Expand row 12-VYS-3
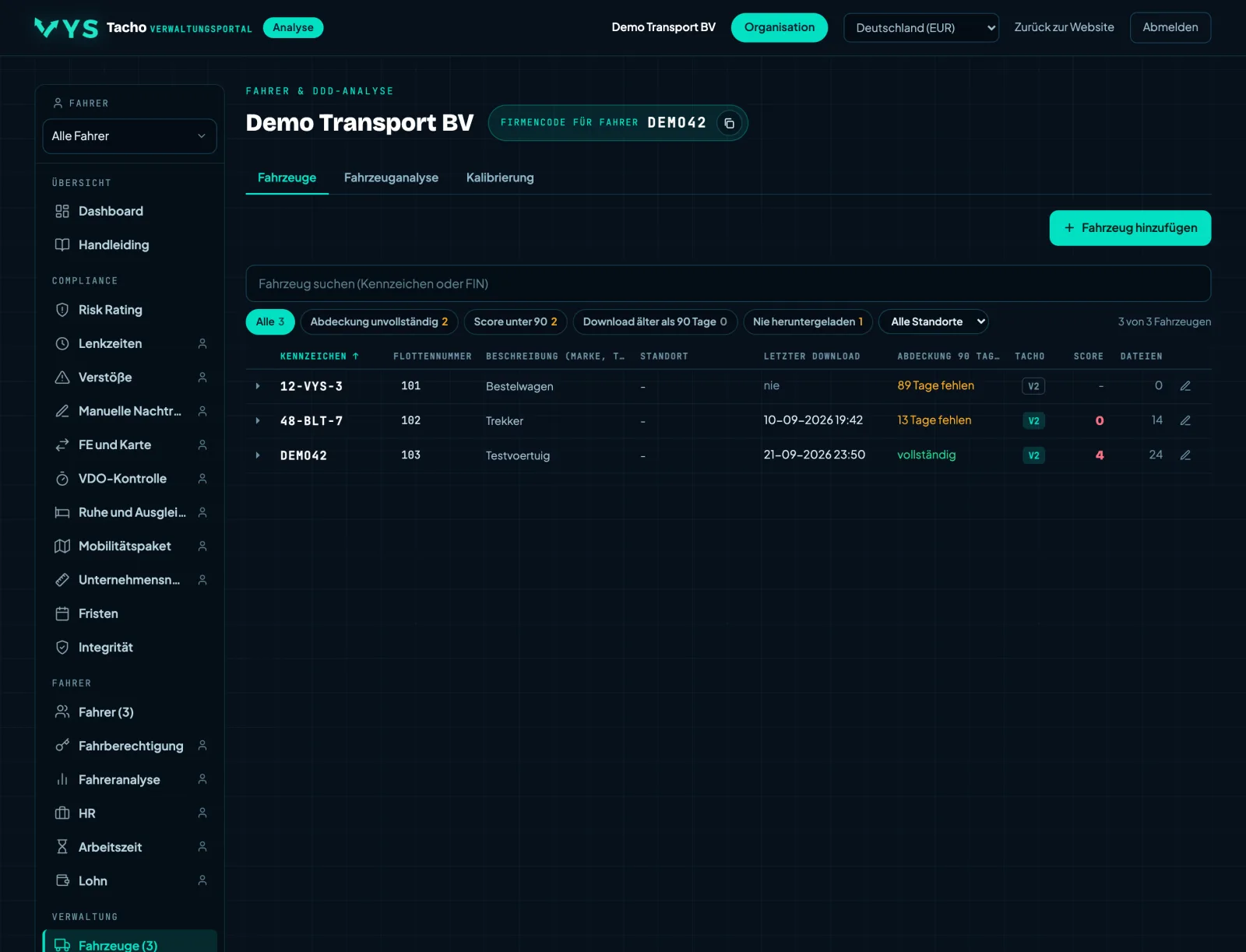Image resolution: width=1246 pixels, height=952 pixels. pyautogui.click(x=258, y=386)
